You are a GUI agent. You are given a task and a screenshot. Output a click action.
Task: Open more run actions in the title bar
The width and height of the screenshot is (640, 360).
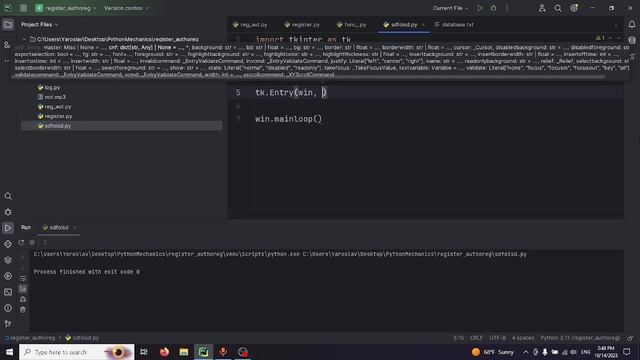507,8
